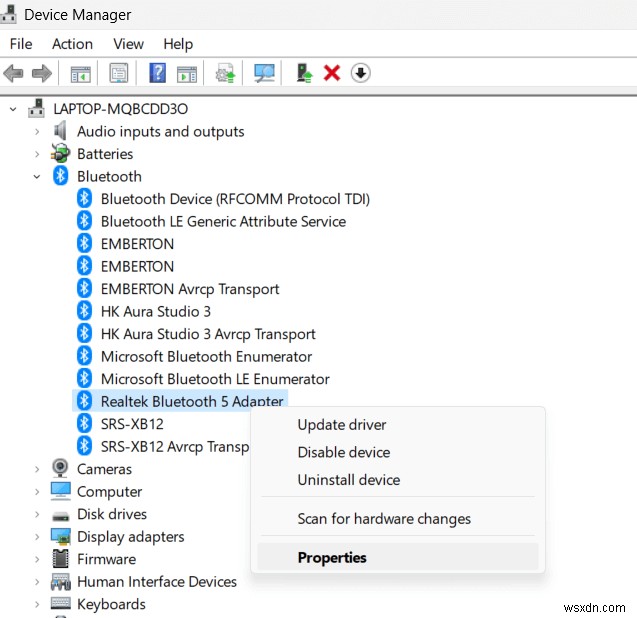Click the Back arrow toolbar icon
Viewport: 637px width, 618px height.
13,74
